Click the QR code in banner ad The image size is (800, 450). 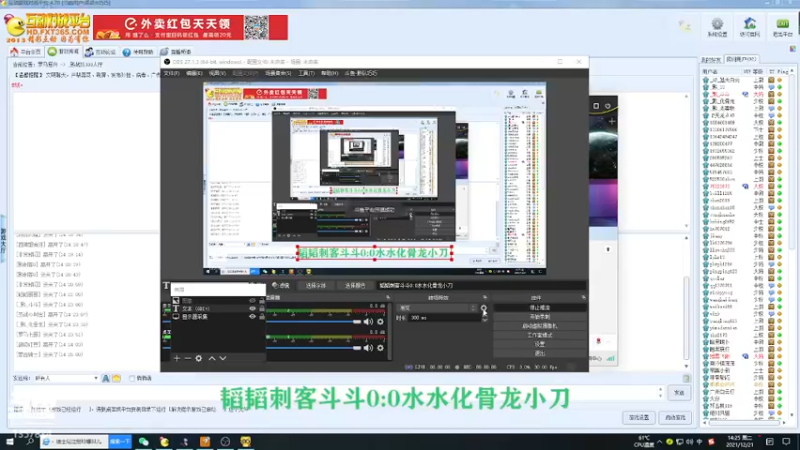point(256,27)
